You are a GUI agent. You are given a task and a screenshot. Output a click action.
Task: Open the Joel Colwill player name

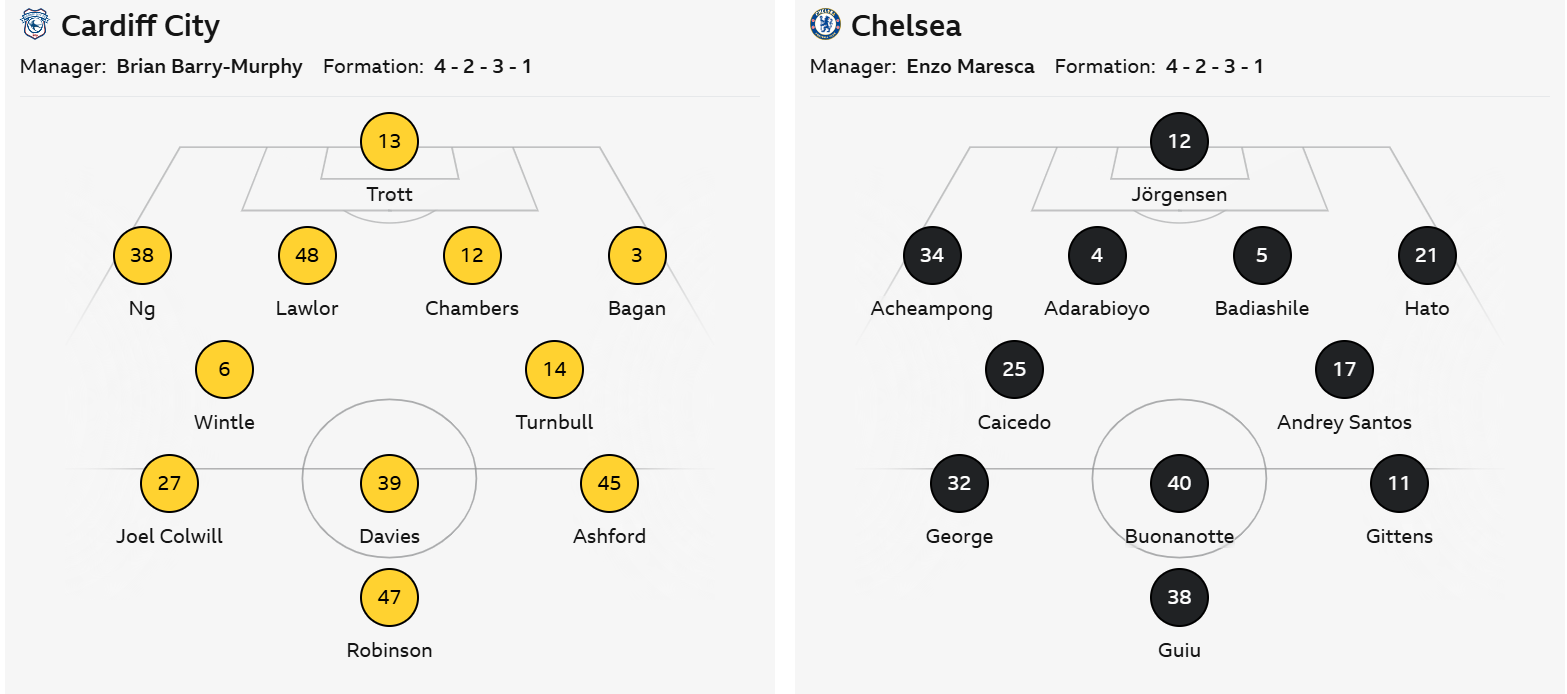coord(169,536)
